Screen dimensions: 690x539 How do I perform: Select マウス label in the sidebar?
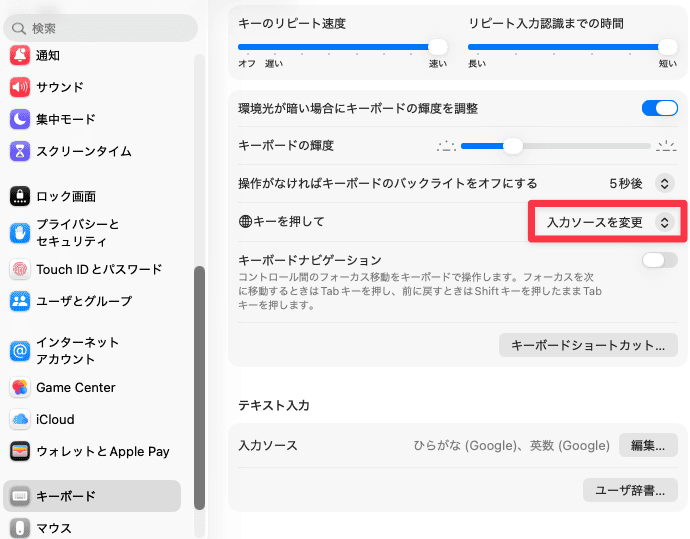point(54,528)
